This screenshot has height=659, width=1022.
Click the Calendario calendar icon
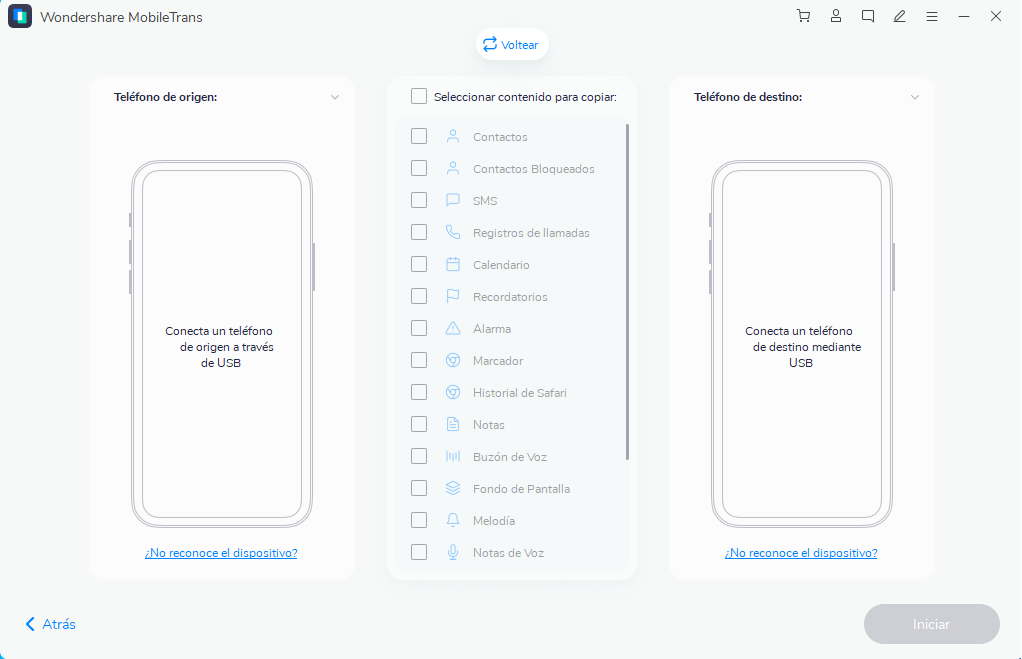tap(452, 265)
